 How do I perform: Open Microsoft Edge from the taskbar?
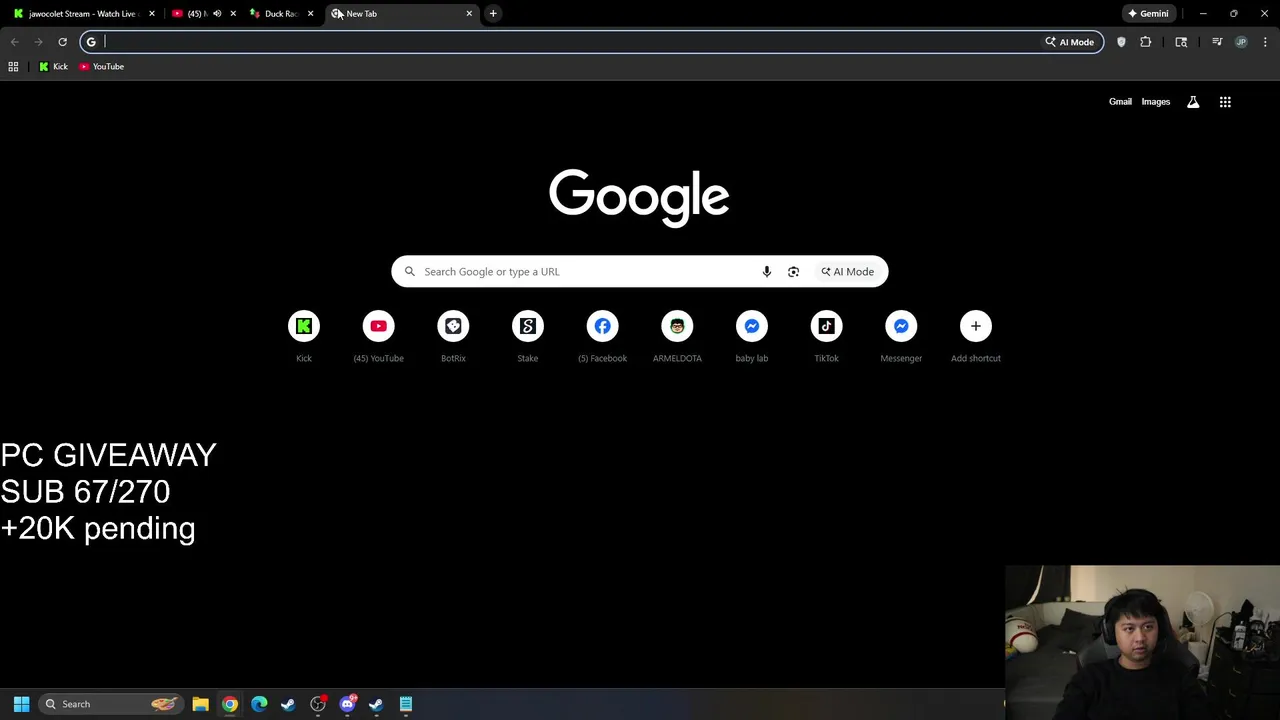click(259, 704)
